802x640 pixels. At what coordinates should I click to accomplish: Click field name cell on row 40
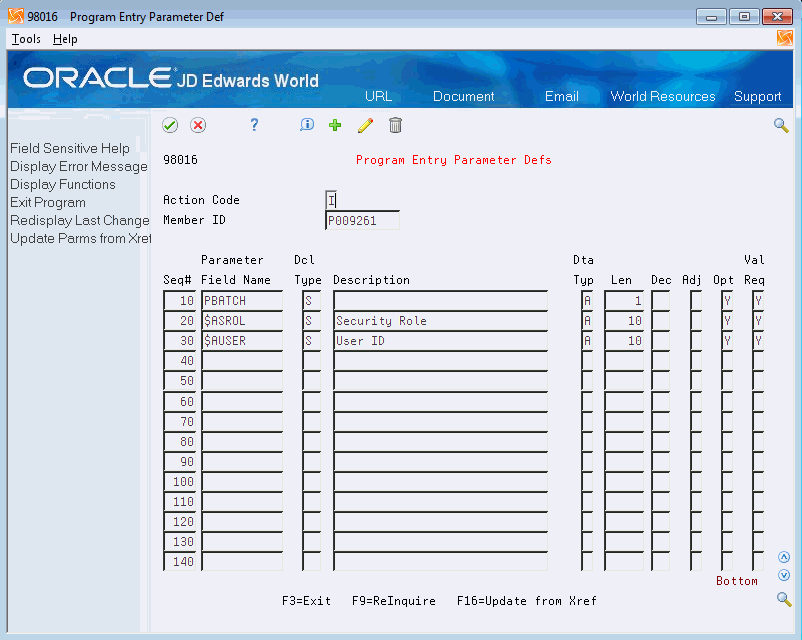tap(242, 361)
